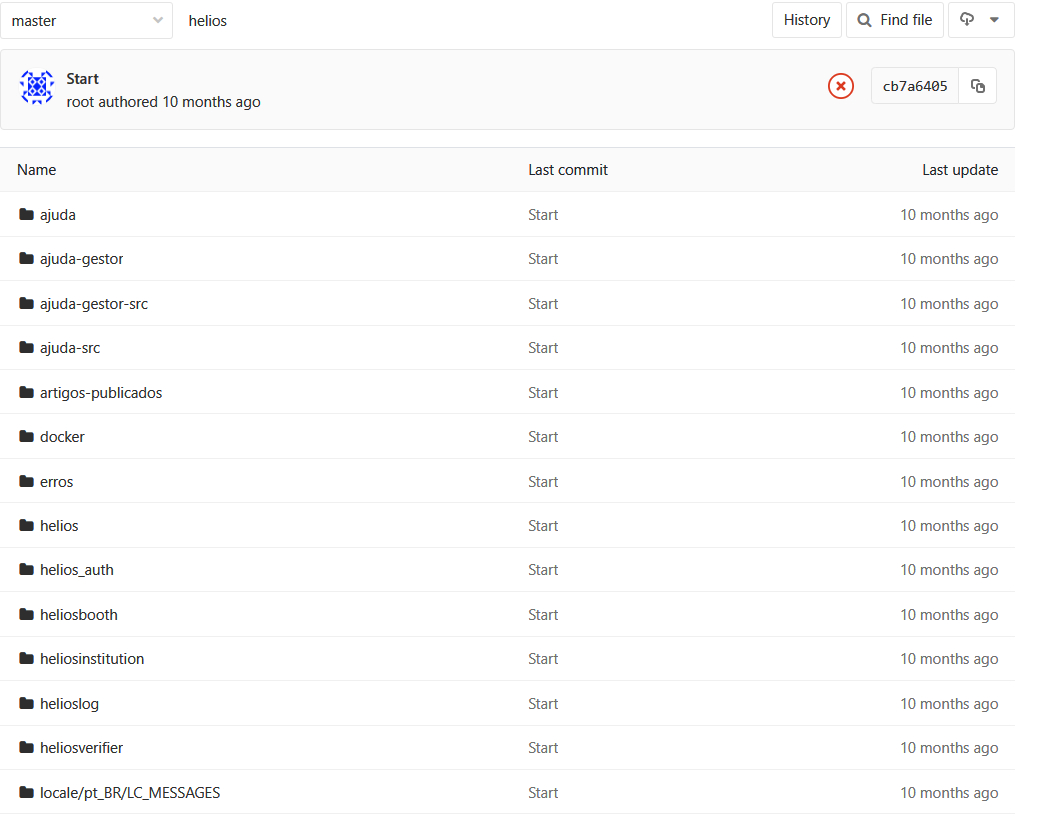Image resolution: width=1053 pixels, height=829 pixels.
Task: Copy the commit SHA cb7a6405
Action: coord(978,86)
